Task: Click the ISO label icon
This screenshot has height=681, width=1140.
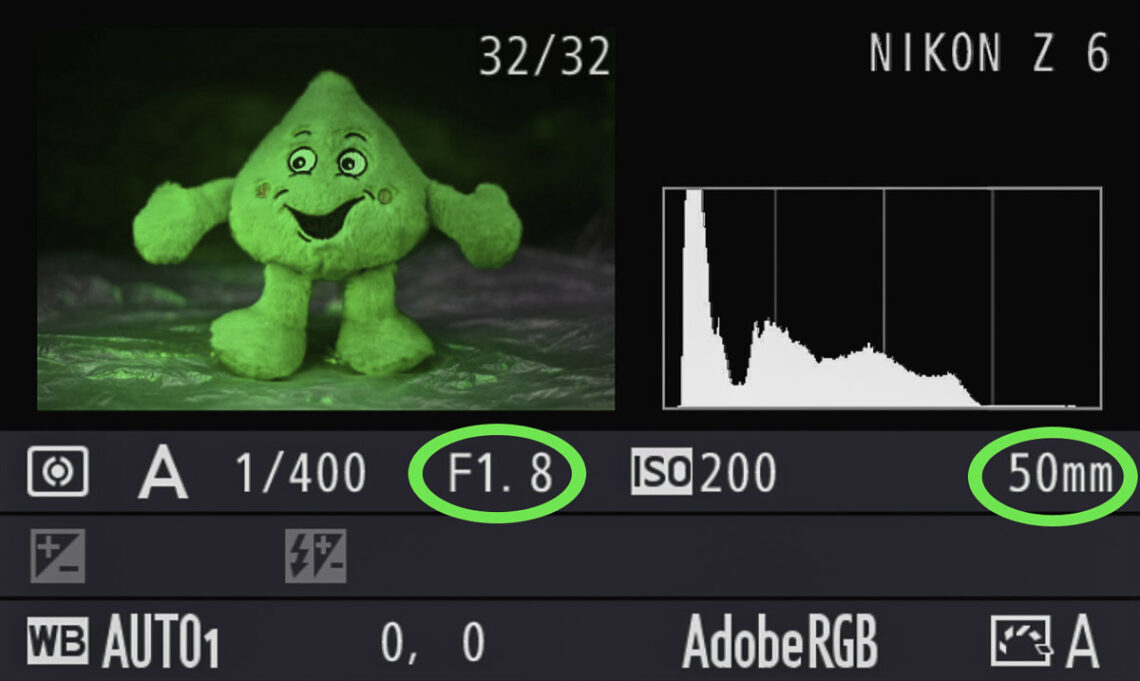Action: (661, 472)
